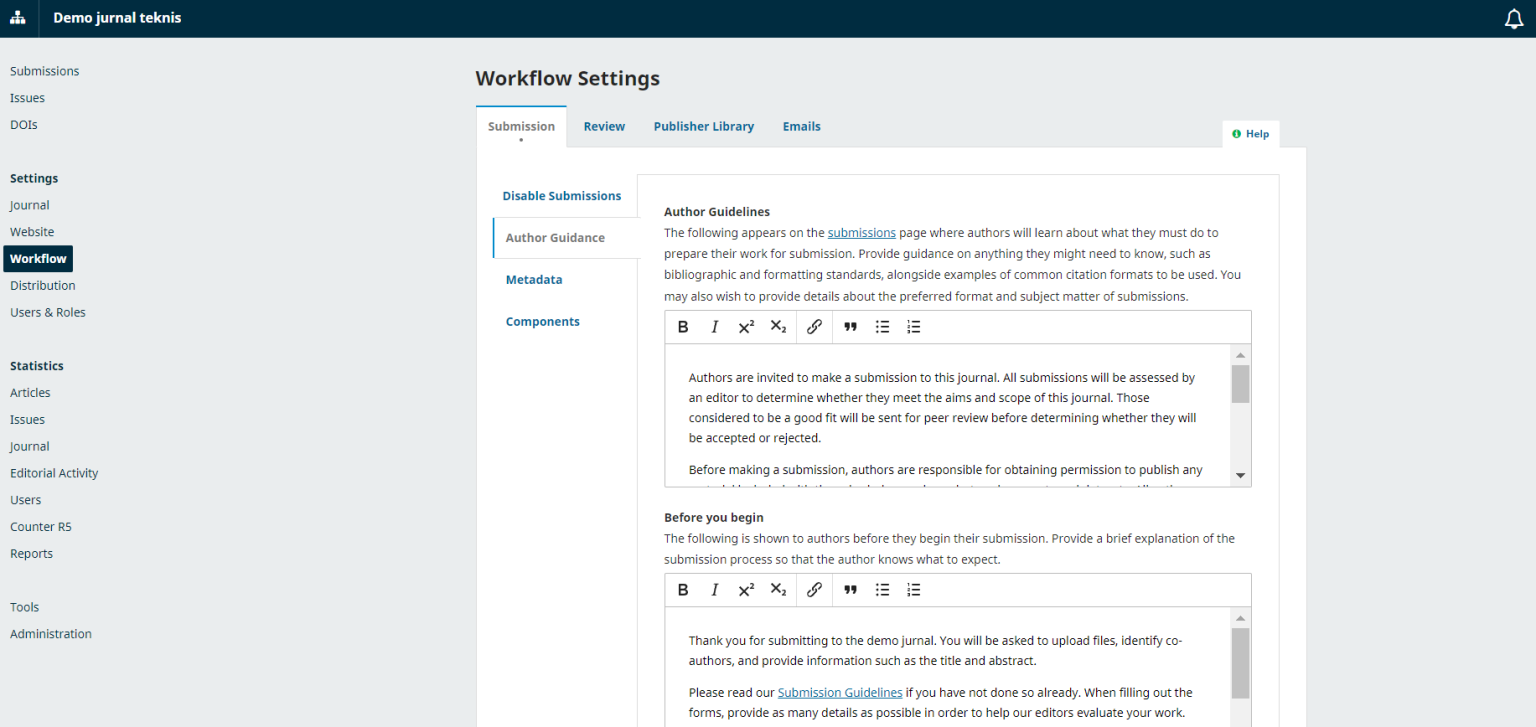Insert blockquote in Before you begin editor
The width and height of the screenshot is (1536, 727).
point(850,590)
